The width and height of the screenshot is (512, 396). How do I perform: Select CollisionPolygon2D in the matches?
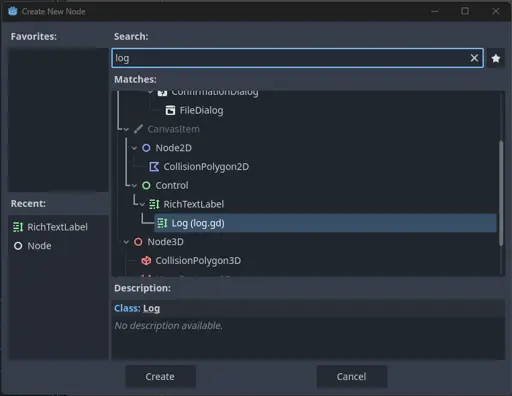tap(206, 167)
